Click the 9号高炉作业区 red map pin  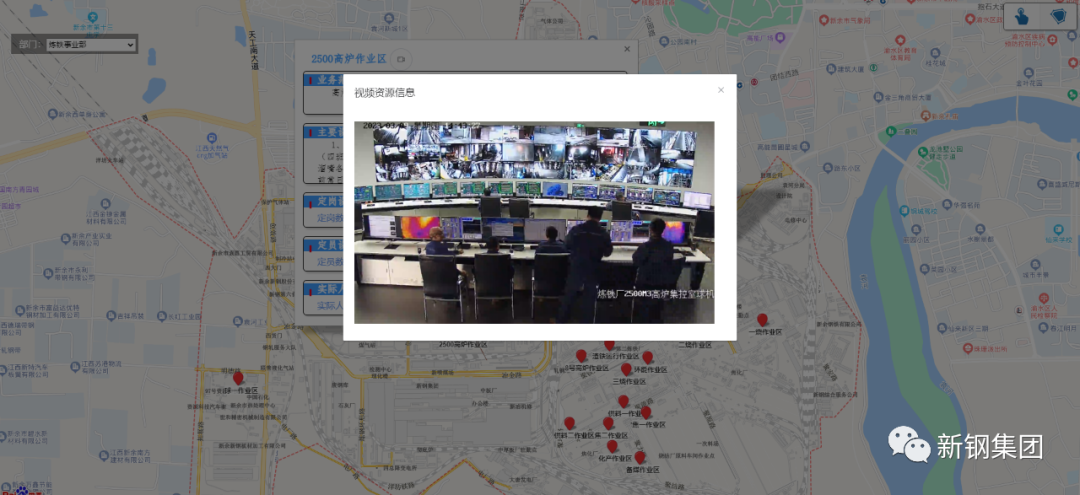click(x=581, y=355)
